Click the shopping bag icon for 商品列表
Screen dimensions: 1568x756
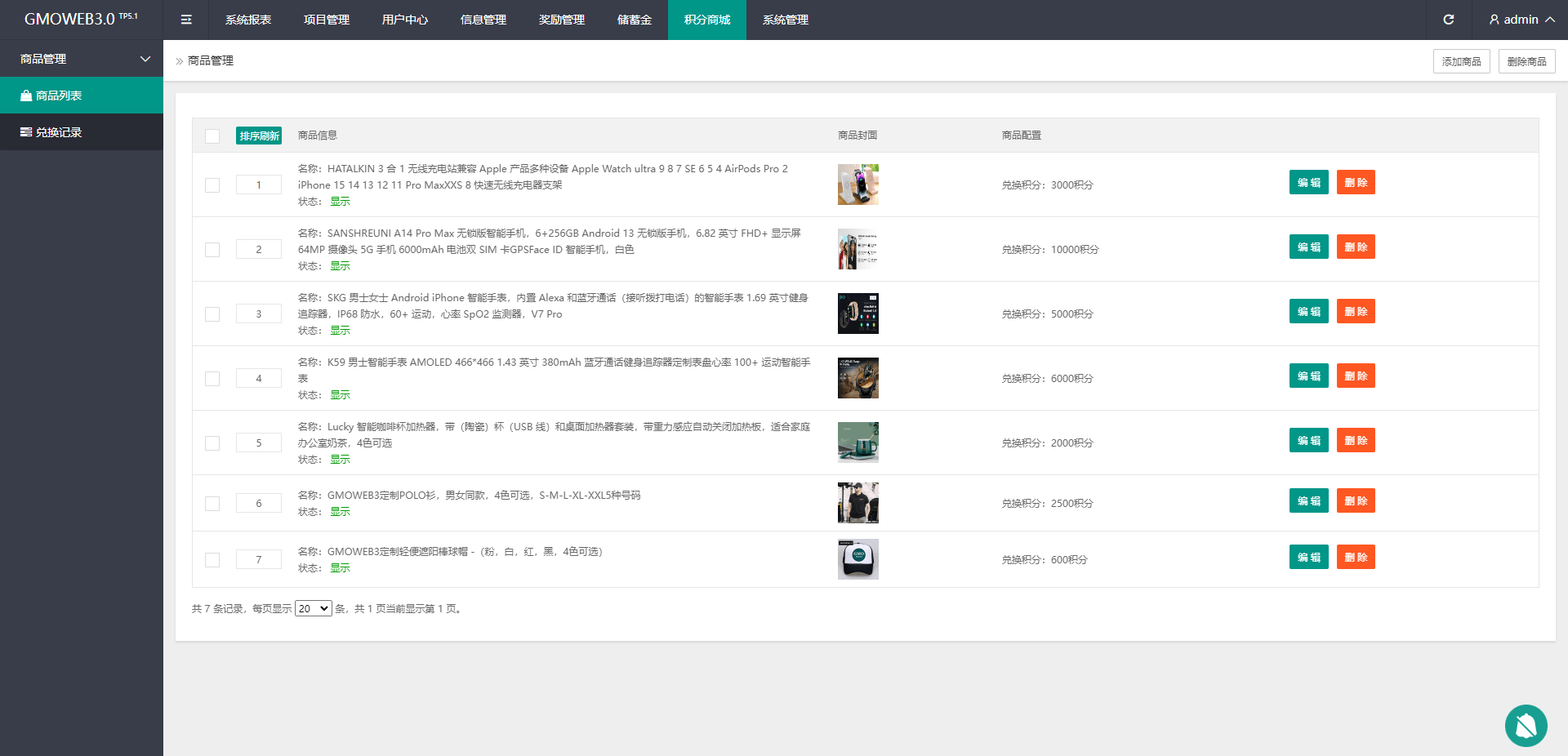26,96
